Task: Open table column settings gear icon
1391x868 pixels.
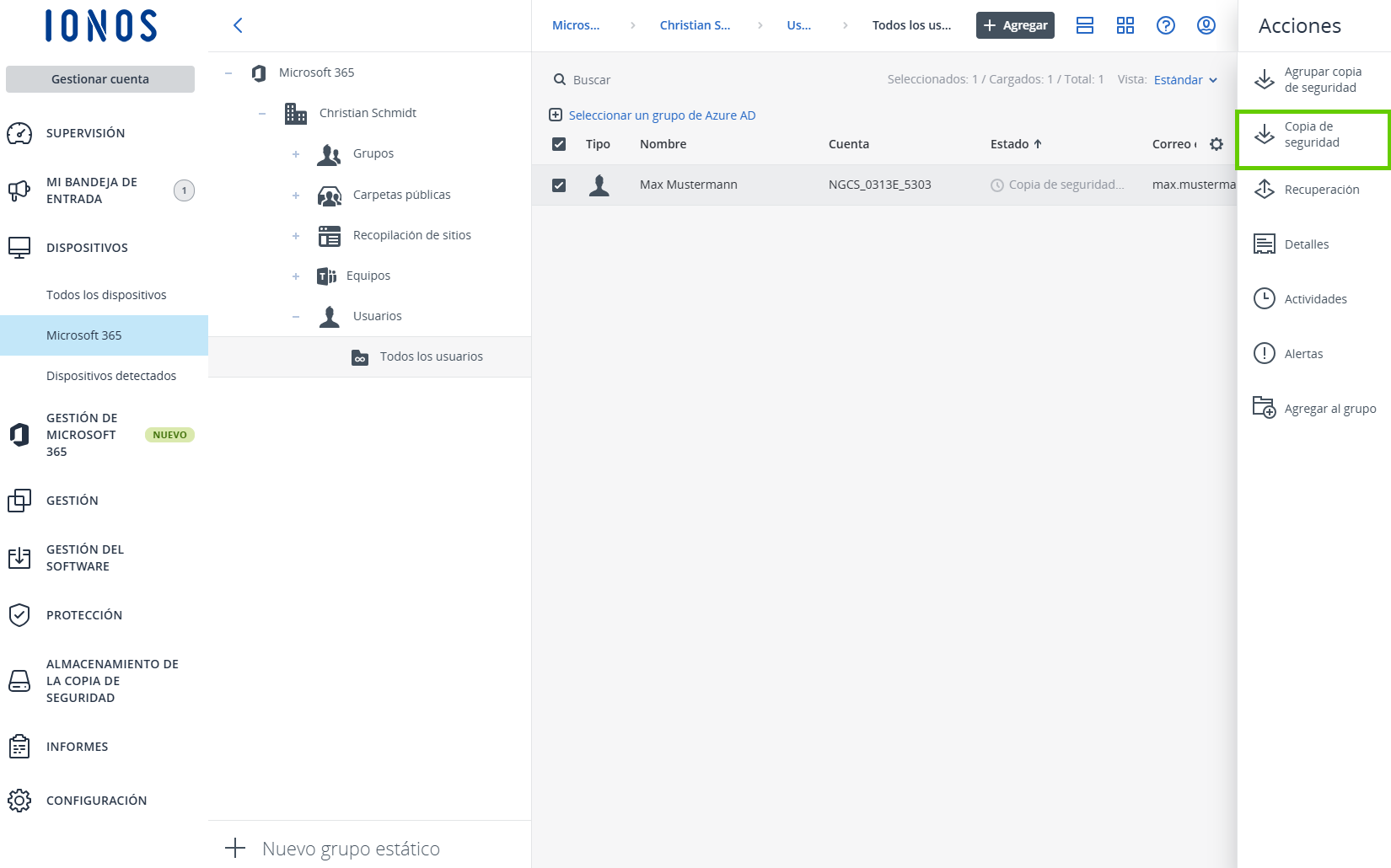Action: 1216,144
